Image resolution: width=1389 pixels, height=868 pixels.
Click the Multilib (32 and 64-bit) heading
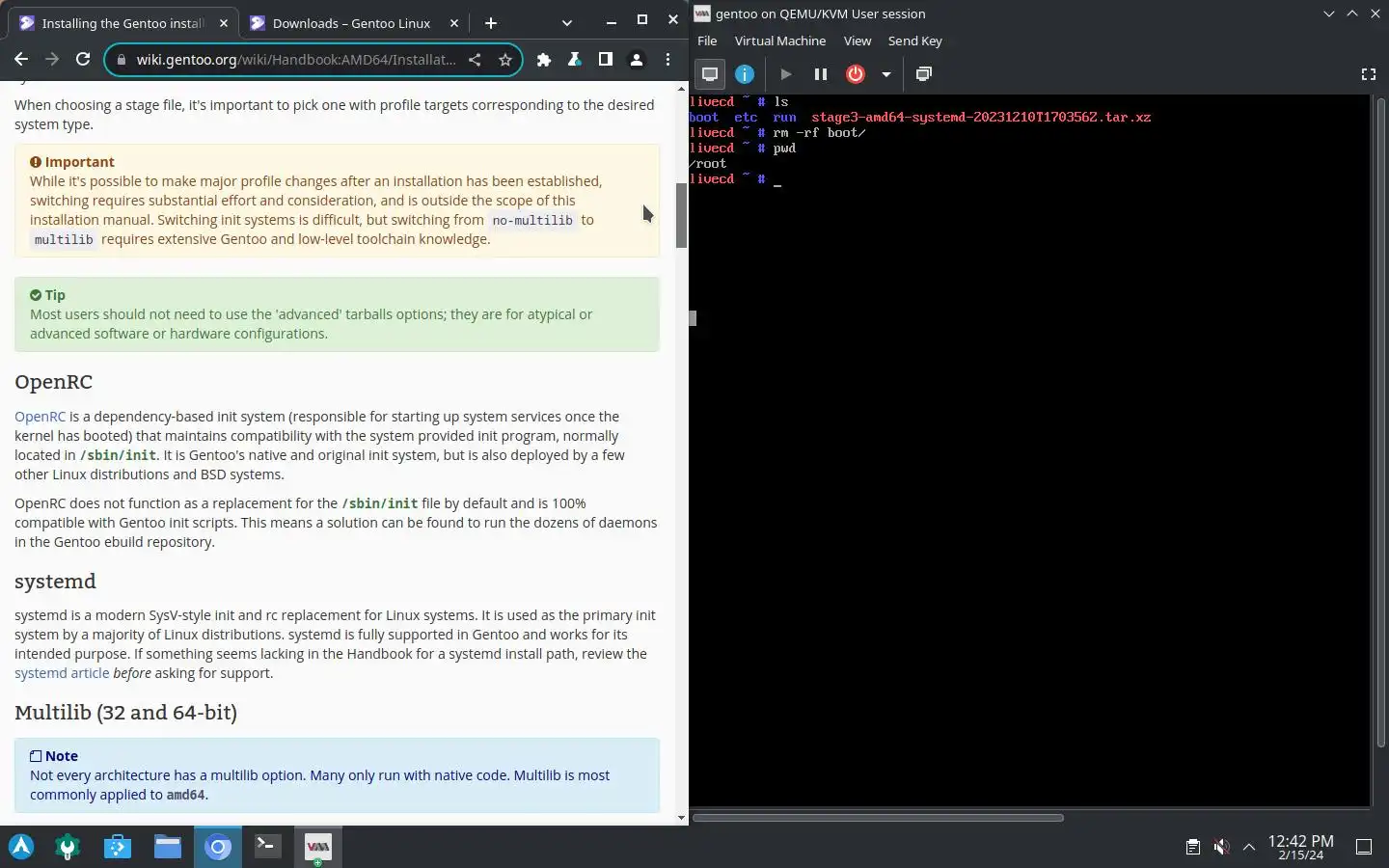pos(125,713)
